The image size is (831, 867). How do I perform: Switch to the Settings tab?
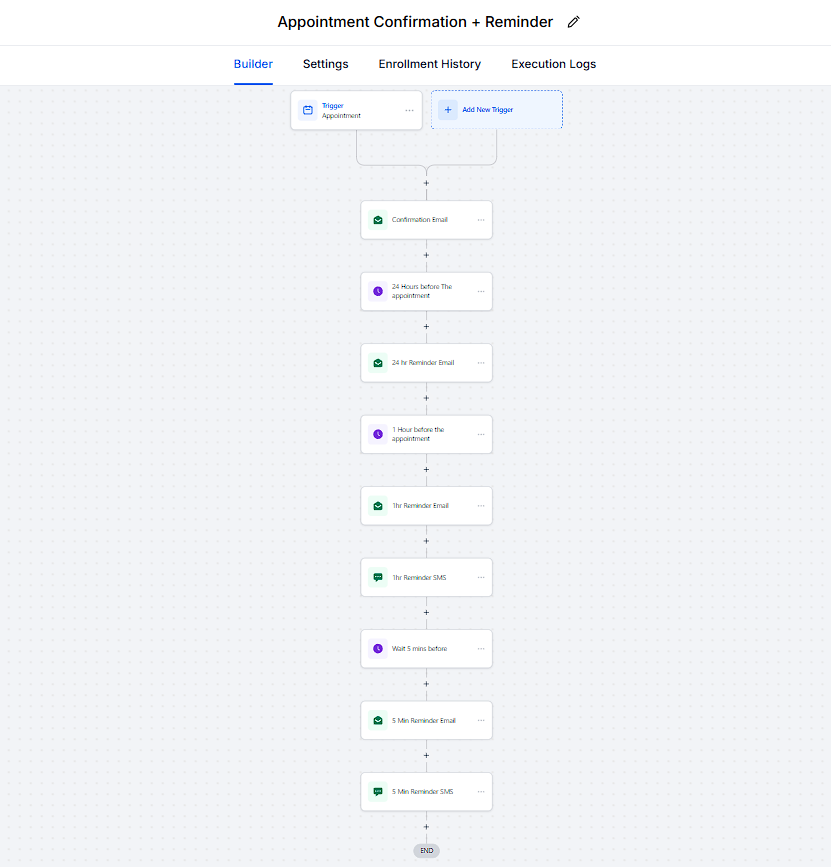(x=326, y=64)
